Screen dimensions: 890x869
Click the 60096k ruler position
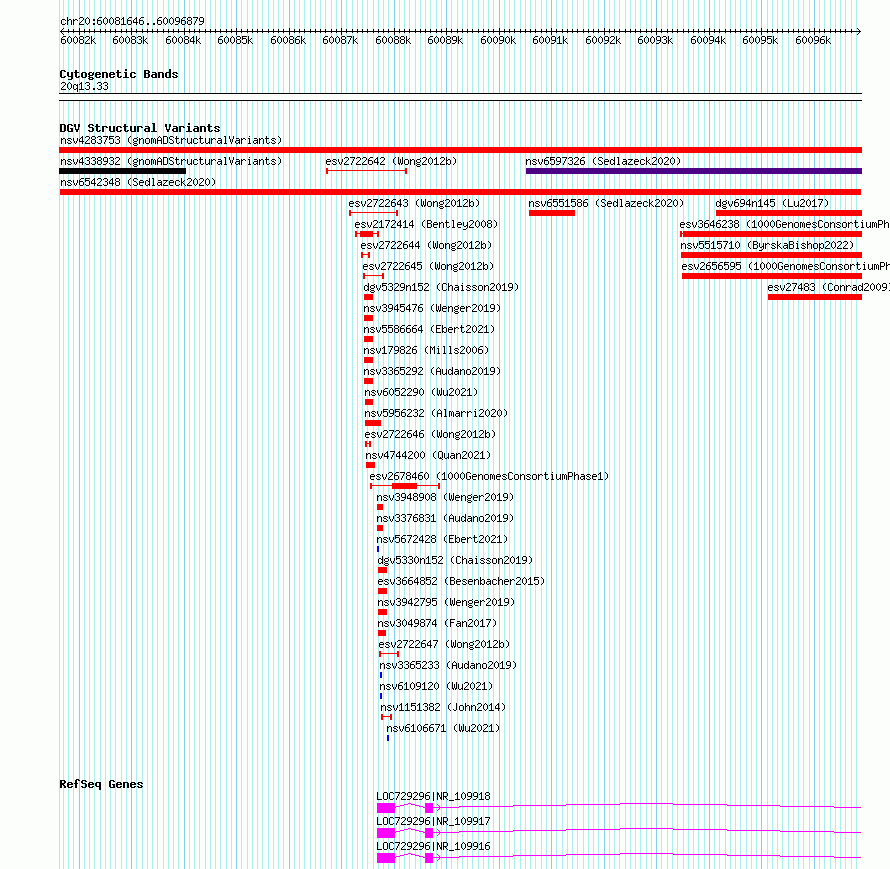pos(813,40)
